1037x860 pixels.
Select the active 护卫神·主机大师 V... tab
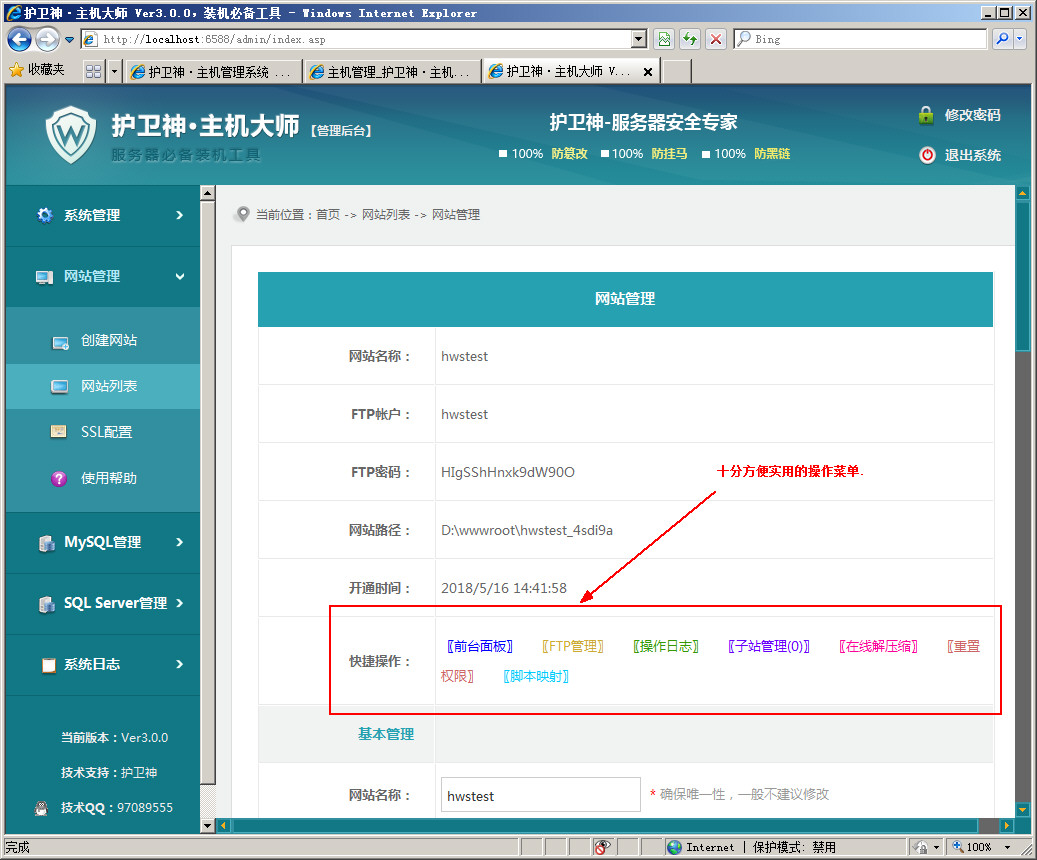click(562, 71)
